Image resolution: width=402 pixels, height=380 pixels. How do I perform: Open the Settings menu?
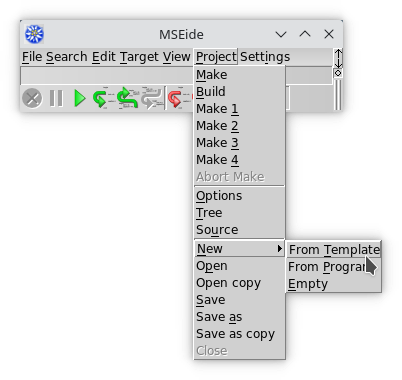(265, 57)
